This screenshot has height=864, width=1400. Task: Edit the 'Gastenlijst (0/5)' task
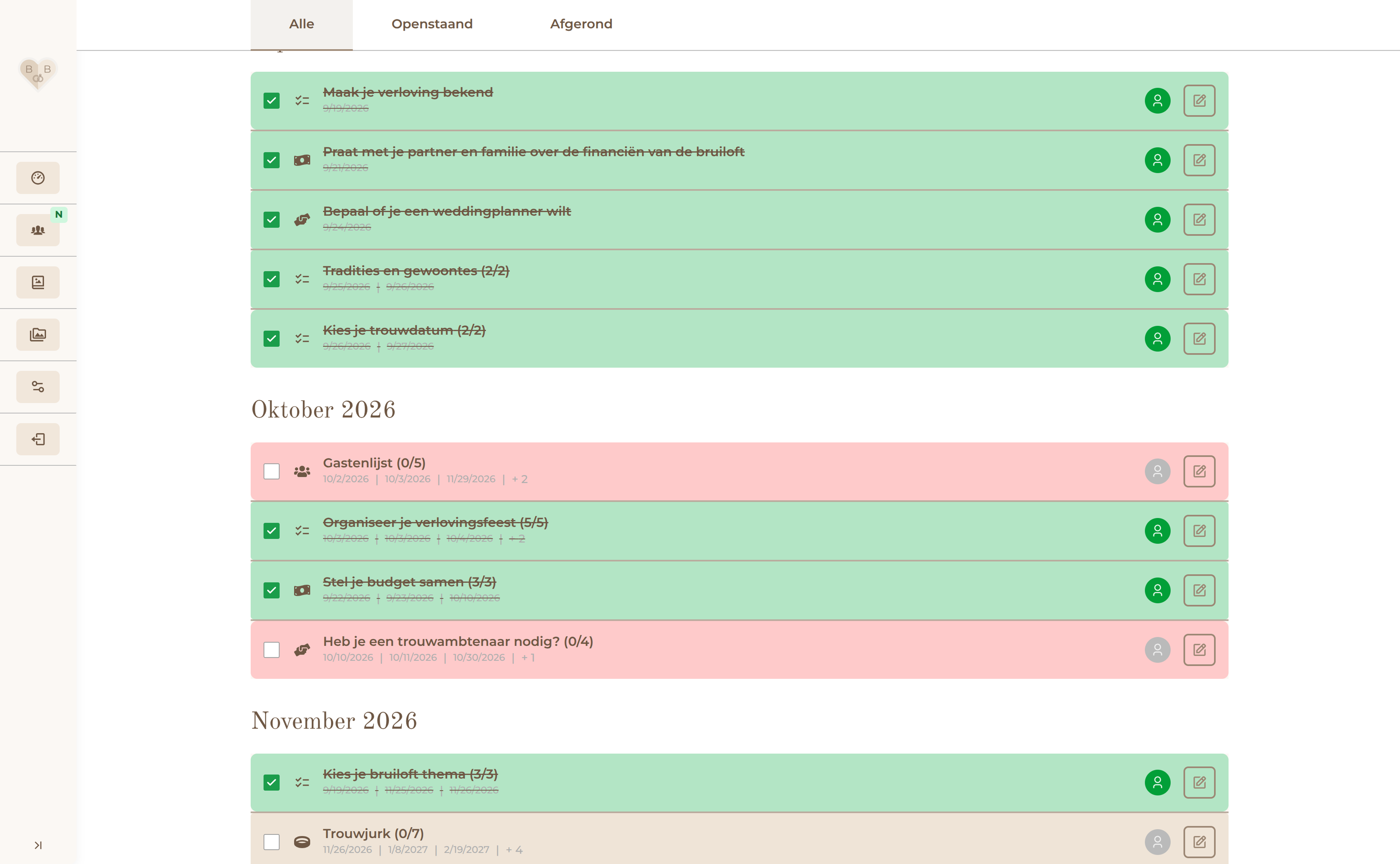[1199, 471]
